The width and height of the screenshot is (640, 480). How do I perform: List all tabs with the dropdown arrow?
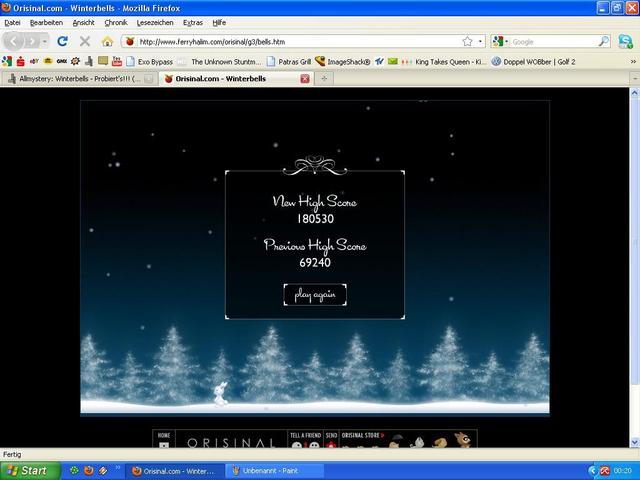(x=635, y=78)
